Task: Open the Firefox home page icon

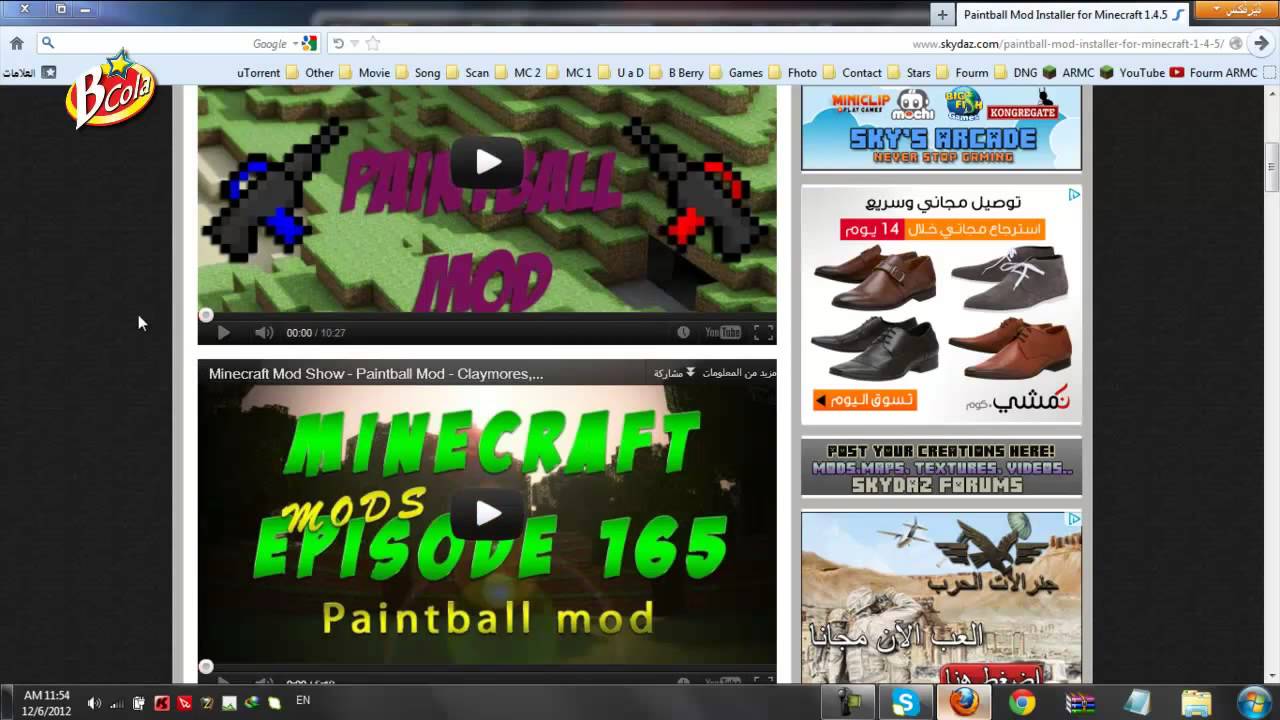Action: [x=16, y=43]
